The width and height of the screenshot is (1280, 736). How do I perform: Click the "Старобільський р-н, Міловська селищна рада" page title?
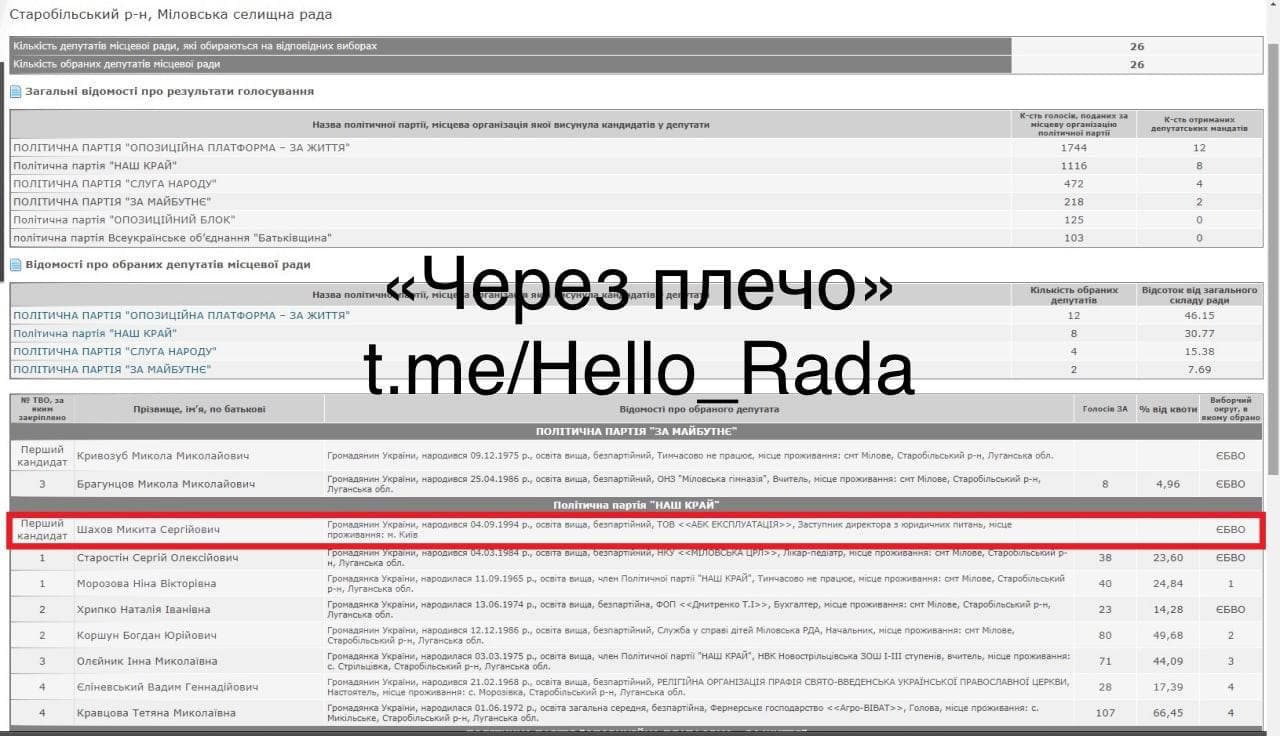(x=171, y=15)
